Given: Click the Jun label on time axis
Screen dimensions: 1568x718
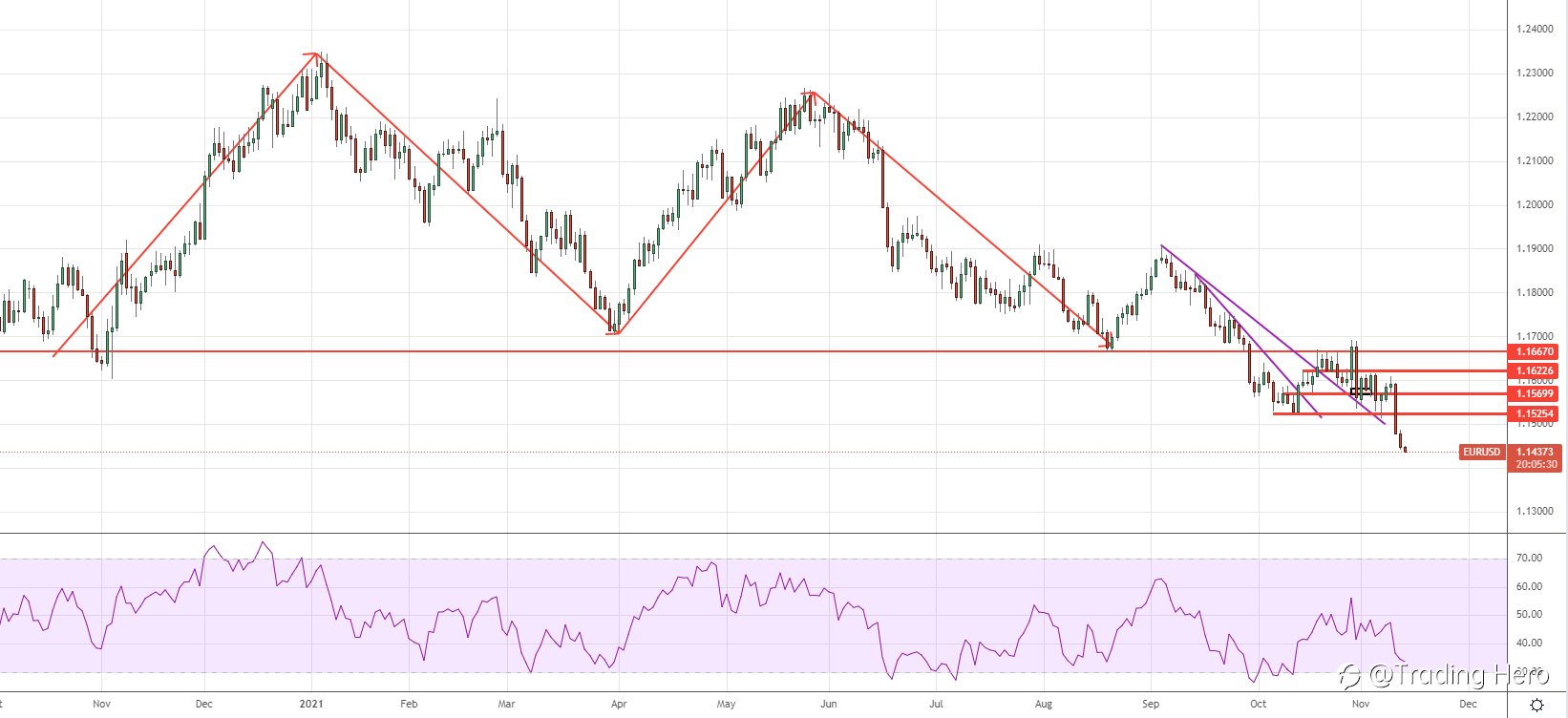Looking at the screenshot, I should point(828,704).
